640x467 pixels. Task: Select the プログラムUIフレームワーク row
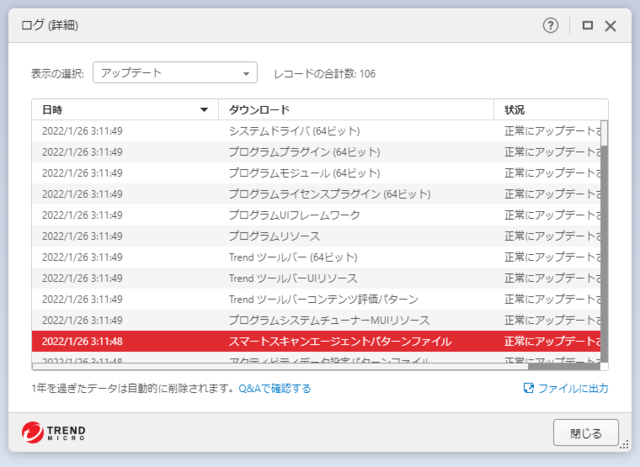point(316,215)
